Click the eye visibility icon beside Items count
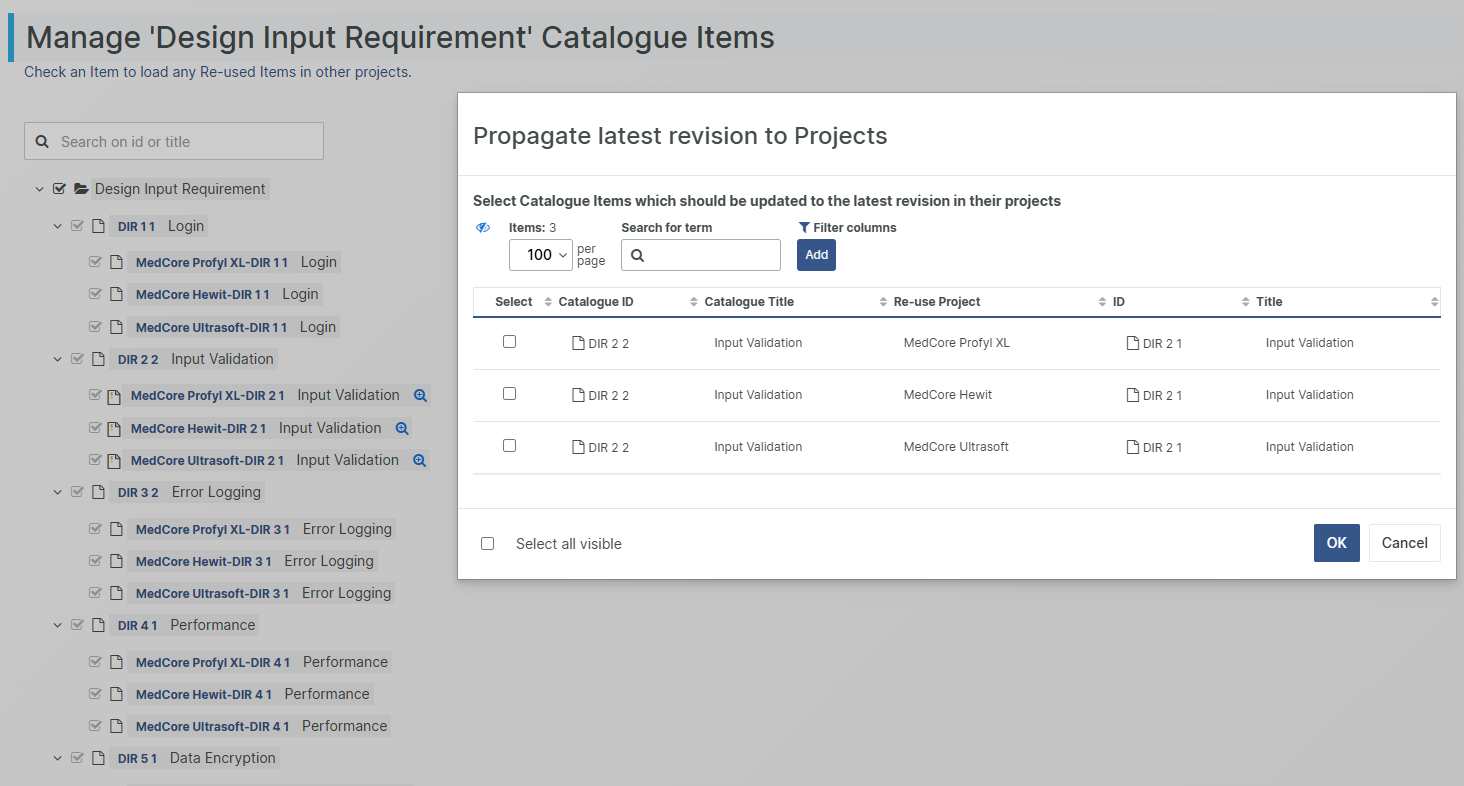Viewport: 1464px width, 786px height. click(483, 228)
